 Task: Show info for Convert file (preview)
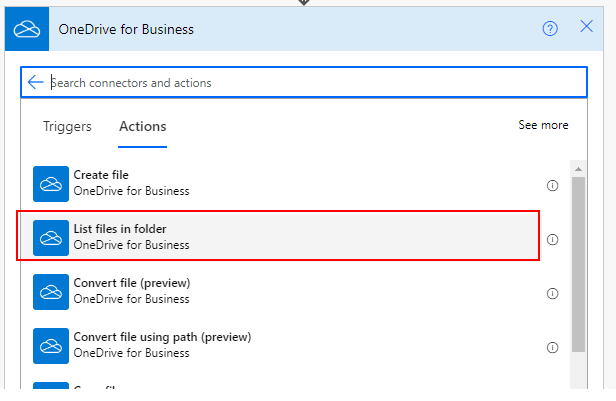click(552, 293)
